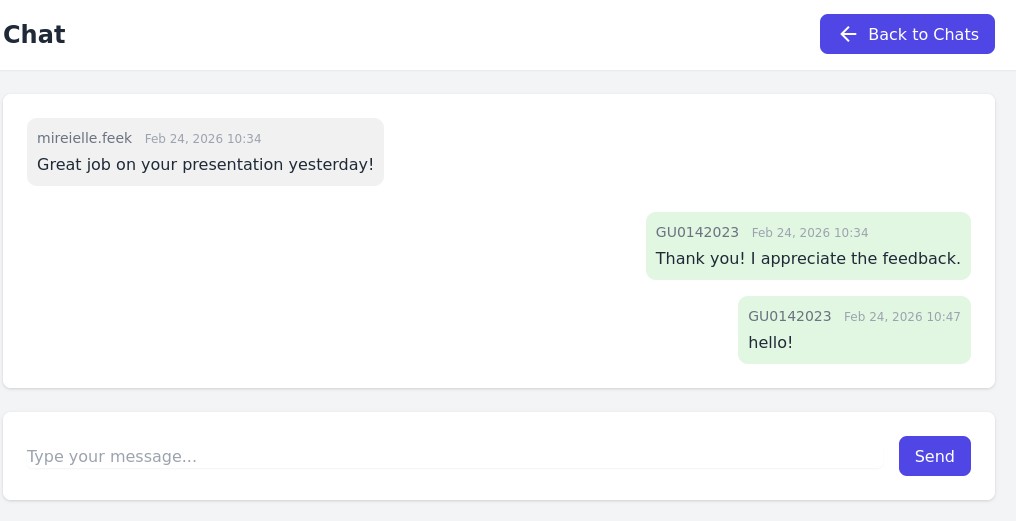Click the word Great in the gray bubble
The height and width of the screenshot is (521, 1016).
point(59,164)
